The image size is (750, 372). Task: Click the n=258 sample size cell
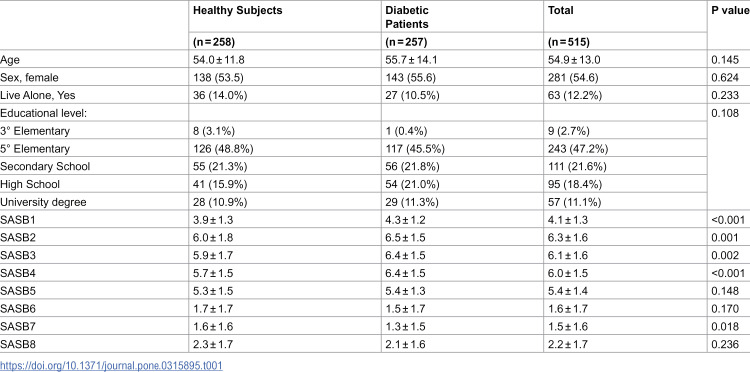pos(214,42)
